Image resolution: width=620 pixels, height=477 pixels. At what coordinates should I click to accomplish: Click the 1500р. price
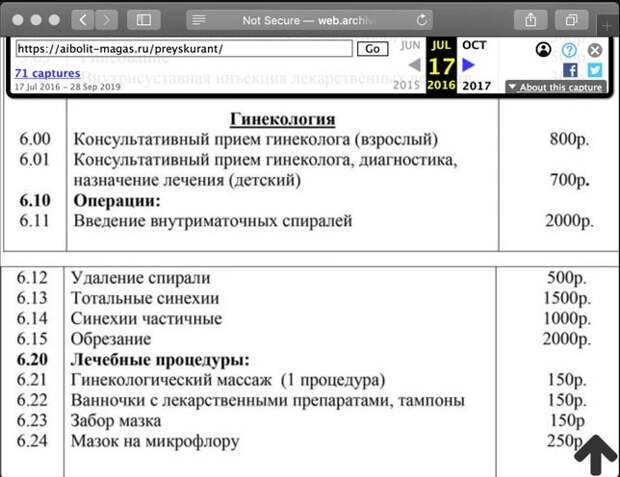(x=567, y=298)
